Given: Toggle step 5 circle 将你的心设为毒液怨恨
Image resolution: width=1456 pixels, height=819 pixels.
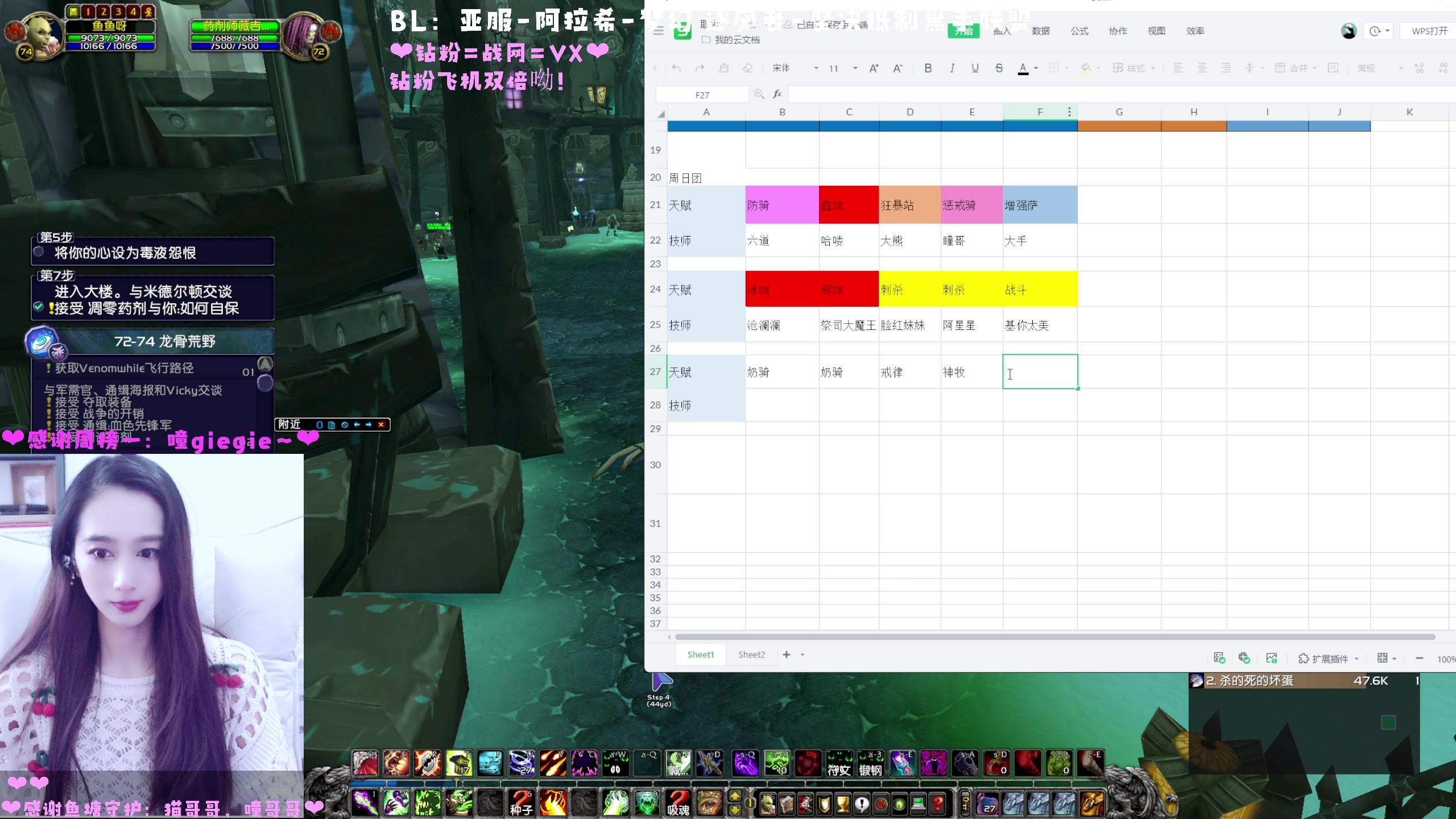Looking at the screenshot, I should [39, 252].
